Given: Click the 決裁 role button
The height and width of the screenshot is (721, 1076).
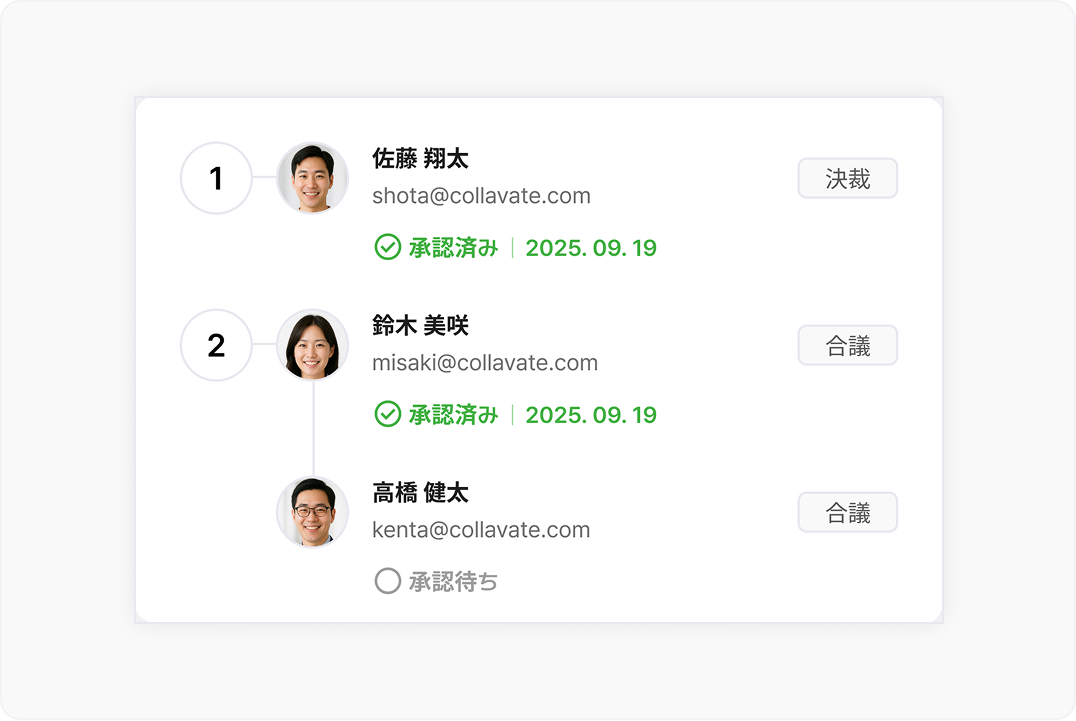Looking at the screenshot, I should (847, 178).
